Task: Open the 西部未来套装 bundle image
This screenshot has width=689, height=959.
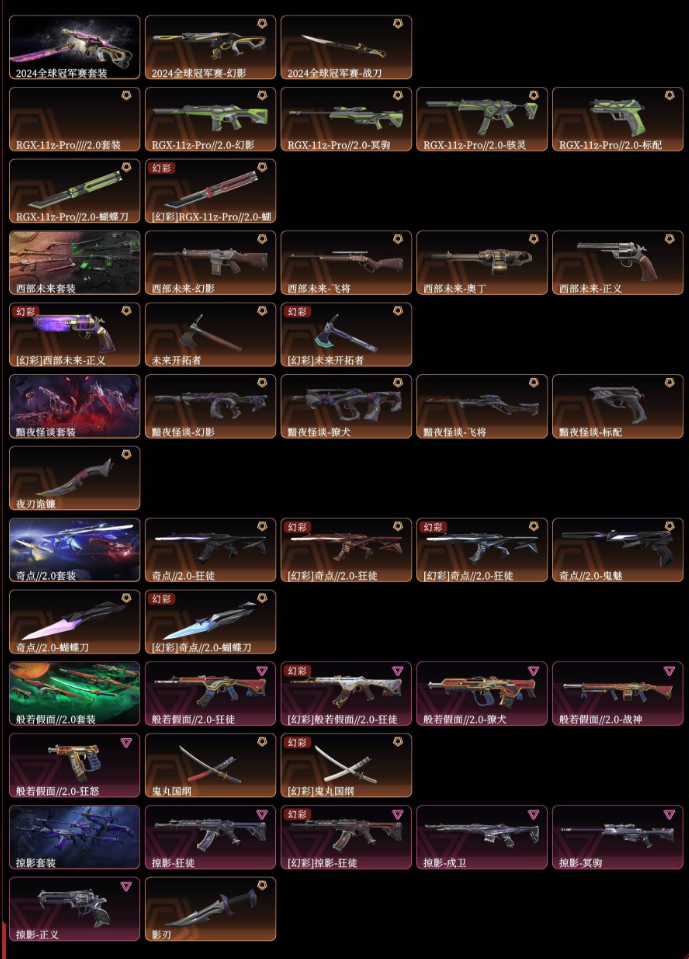Action: tap(75, 263)
